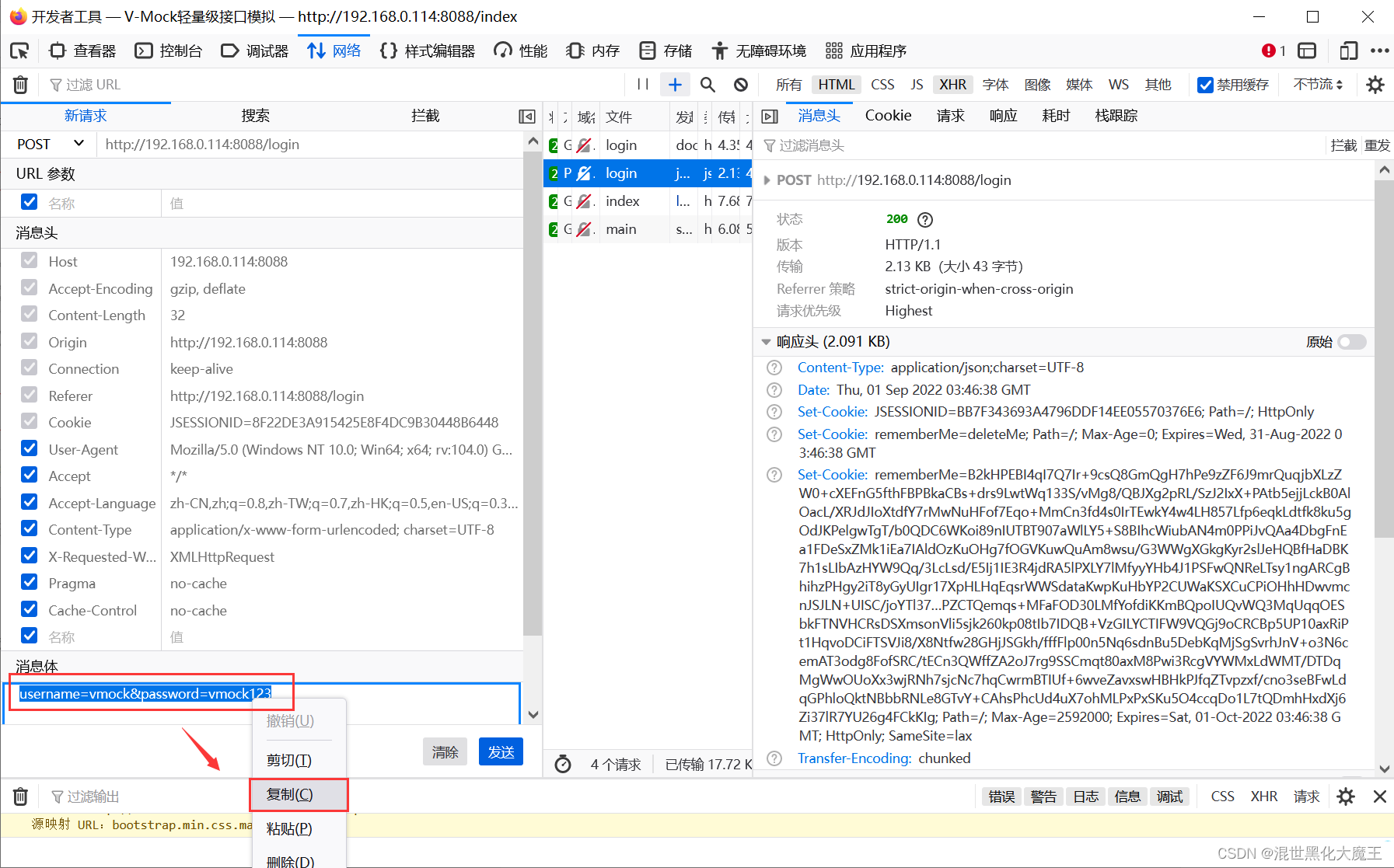Toggle the split console icon
Viewport: 1394px width, 868px height.
1308,51
